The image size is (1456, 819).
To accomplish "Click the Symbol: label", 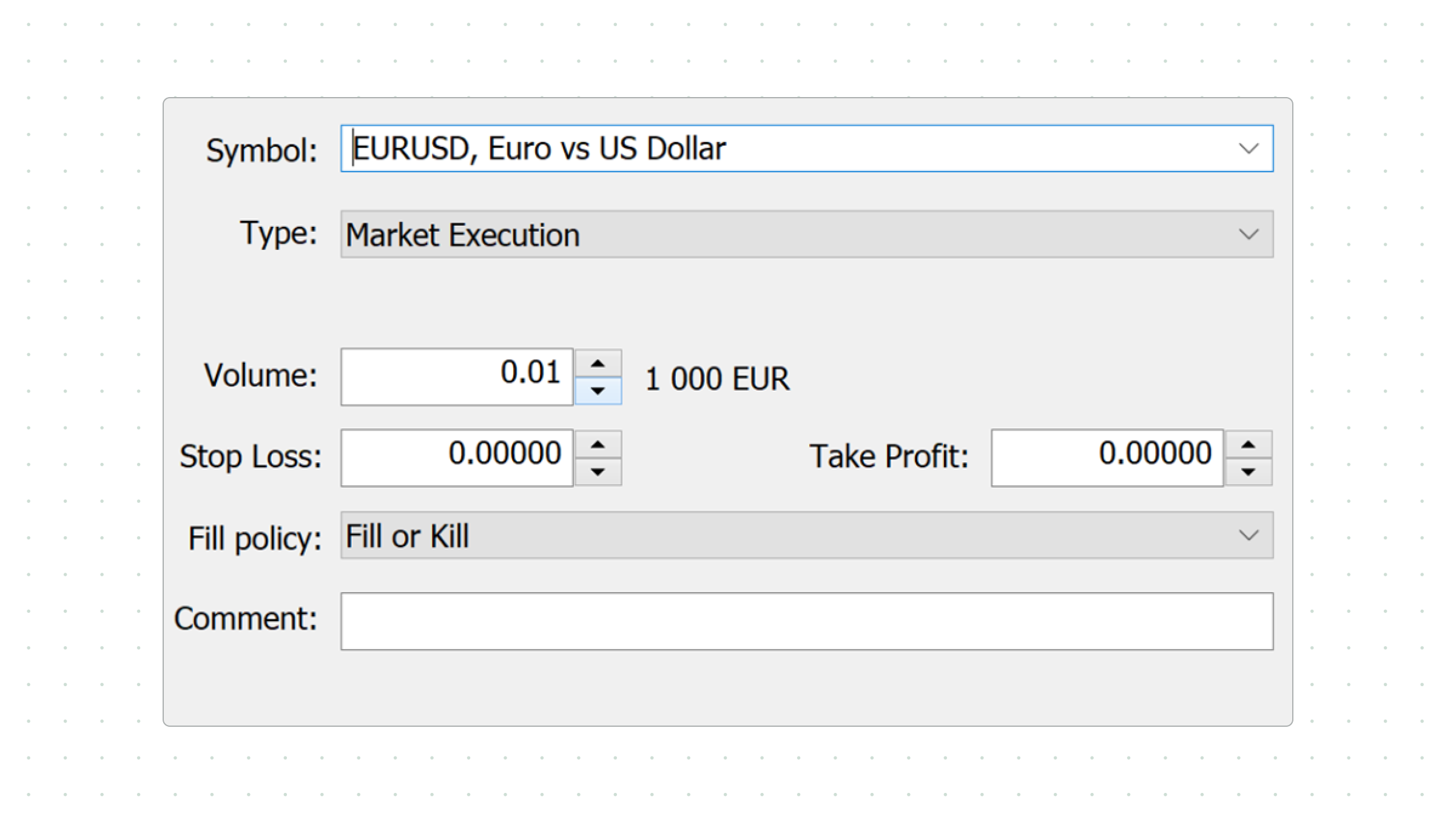I will coord(261,150).
